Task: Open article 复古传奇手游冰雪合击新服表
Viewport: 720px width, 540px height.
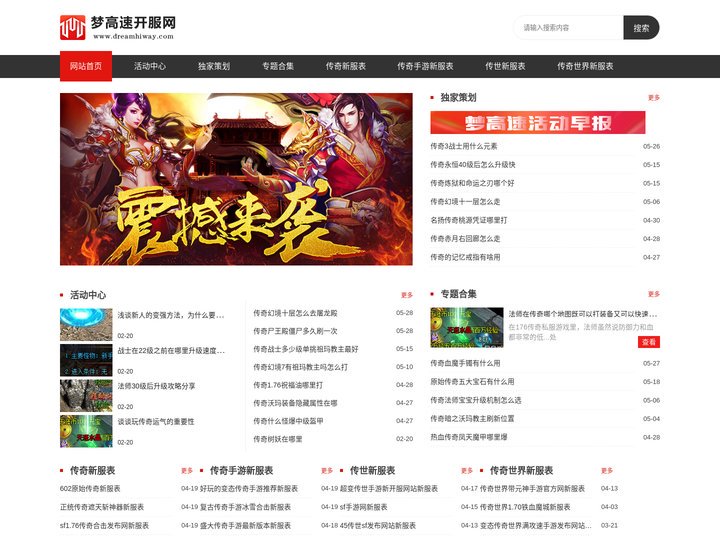Action: (245, 507)
